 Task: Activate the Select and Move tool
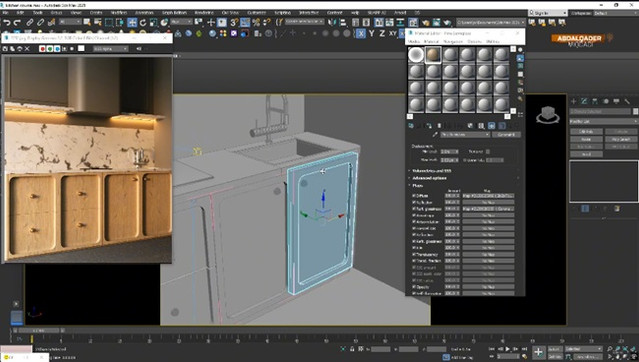coord(132,22)
